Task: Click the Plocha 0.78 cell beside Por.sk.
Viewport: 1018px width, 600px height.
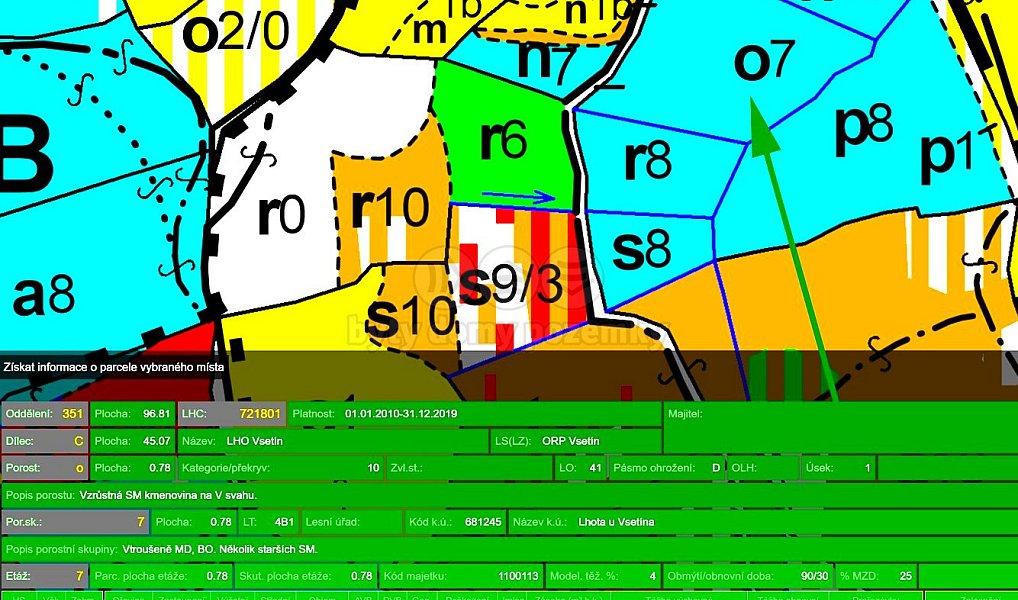Action: tap(194, 521)
